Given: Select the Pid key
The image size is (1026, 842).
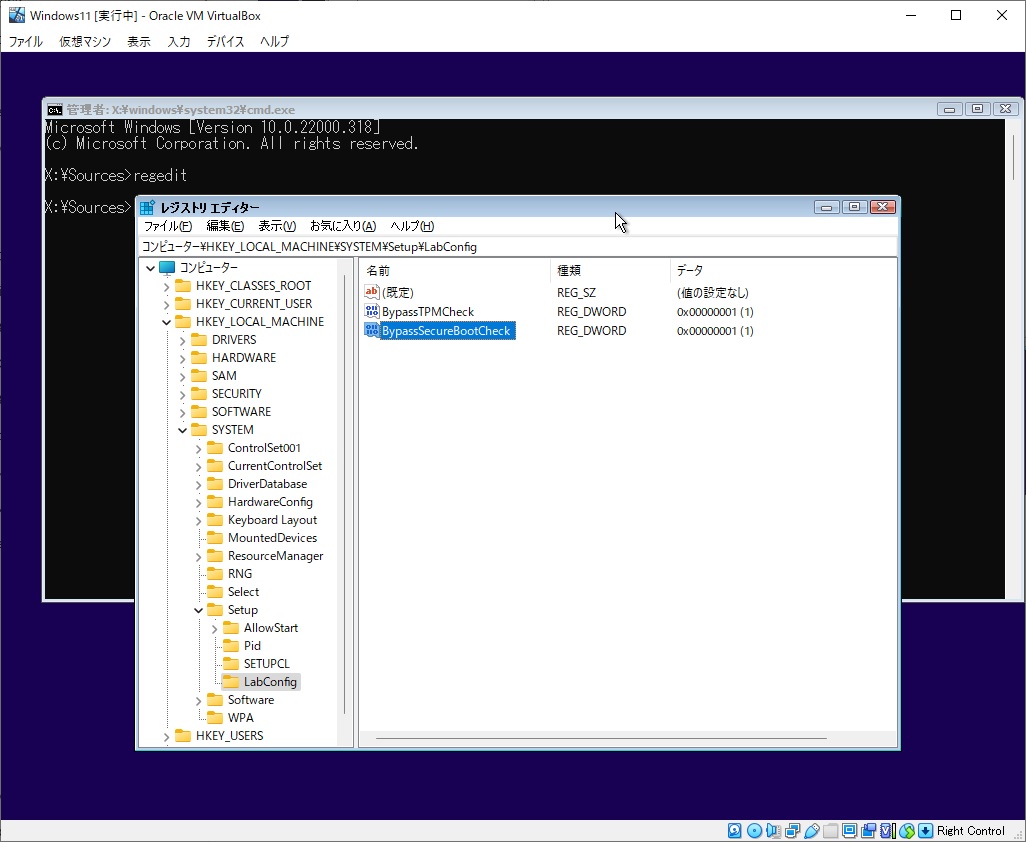Looking at the screenshot, I should tap(252, 646).
